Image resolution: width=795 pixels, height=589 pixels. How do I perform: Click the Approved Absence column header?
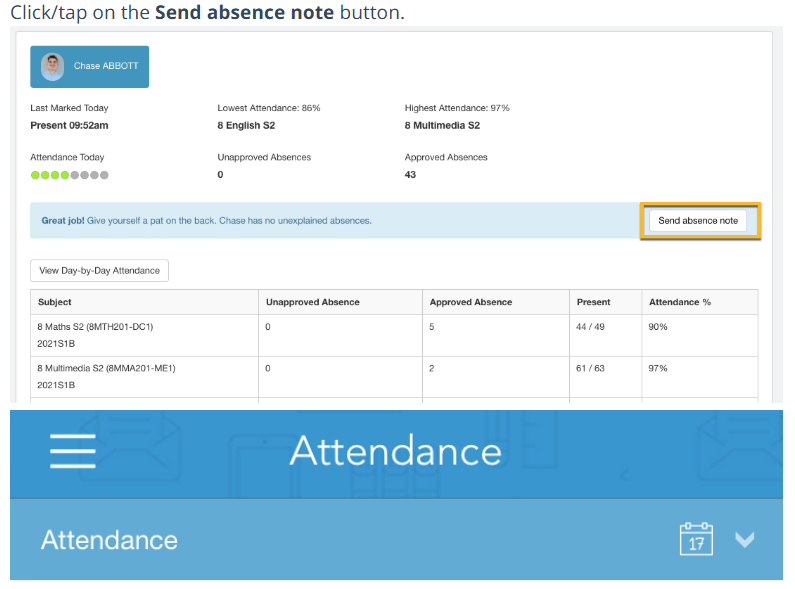470,302
